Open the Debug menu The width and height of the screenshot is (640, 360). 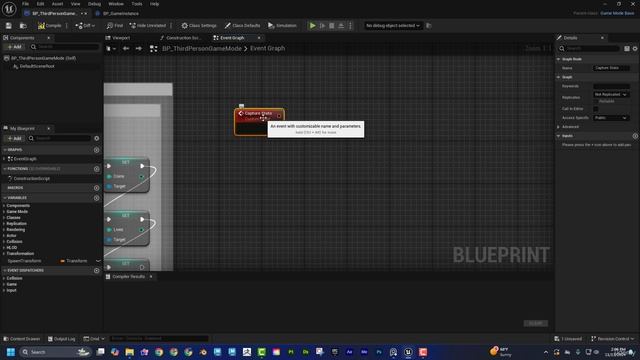click(x=94, y=4)
